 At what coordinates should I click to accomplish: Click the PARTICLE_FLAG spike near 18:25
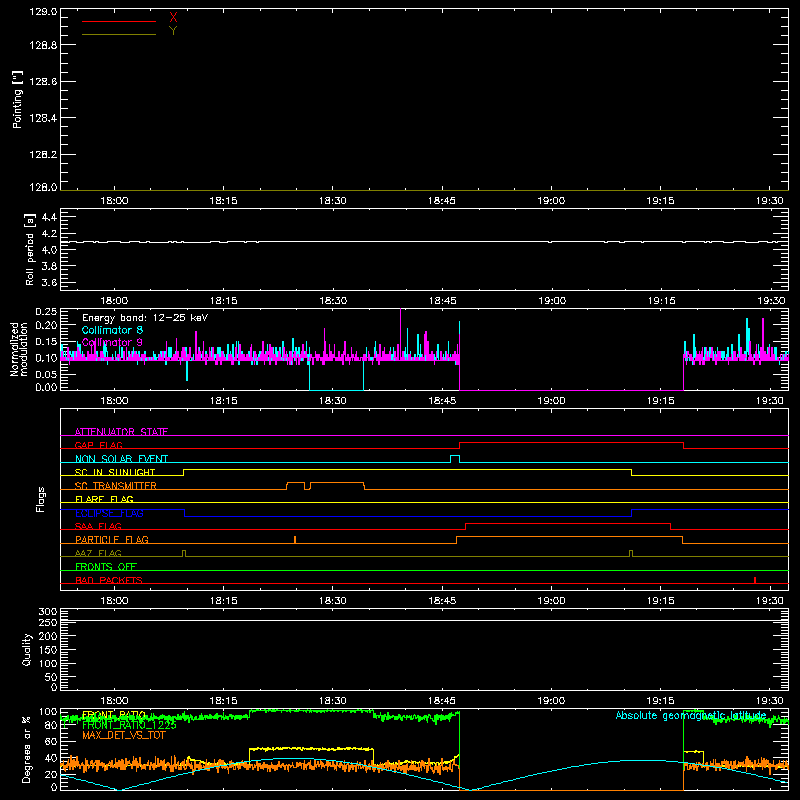pyautogui.click(x=295, y=539)
